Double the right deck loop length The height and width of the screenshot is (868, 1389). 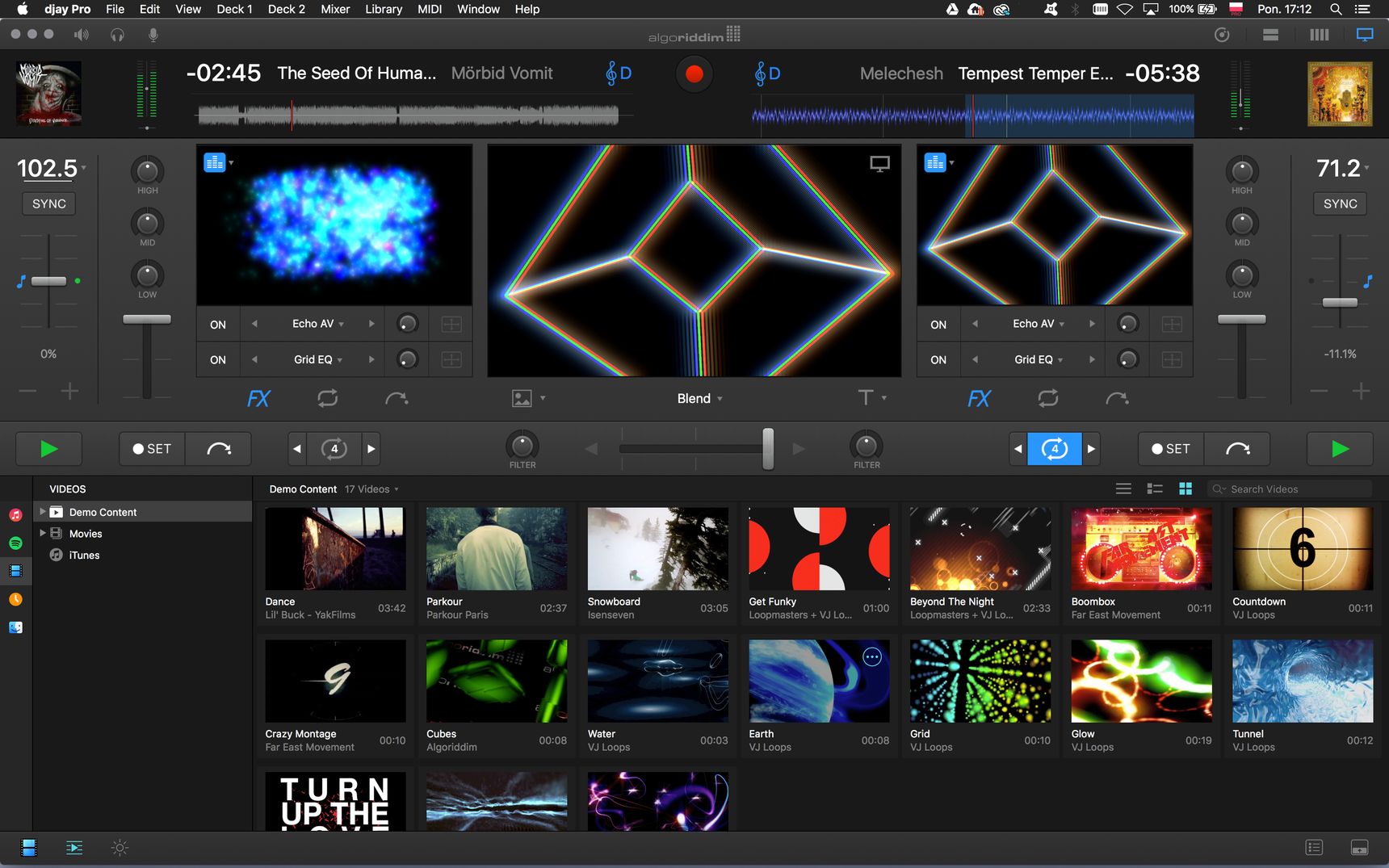tap(1091, 449)
